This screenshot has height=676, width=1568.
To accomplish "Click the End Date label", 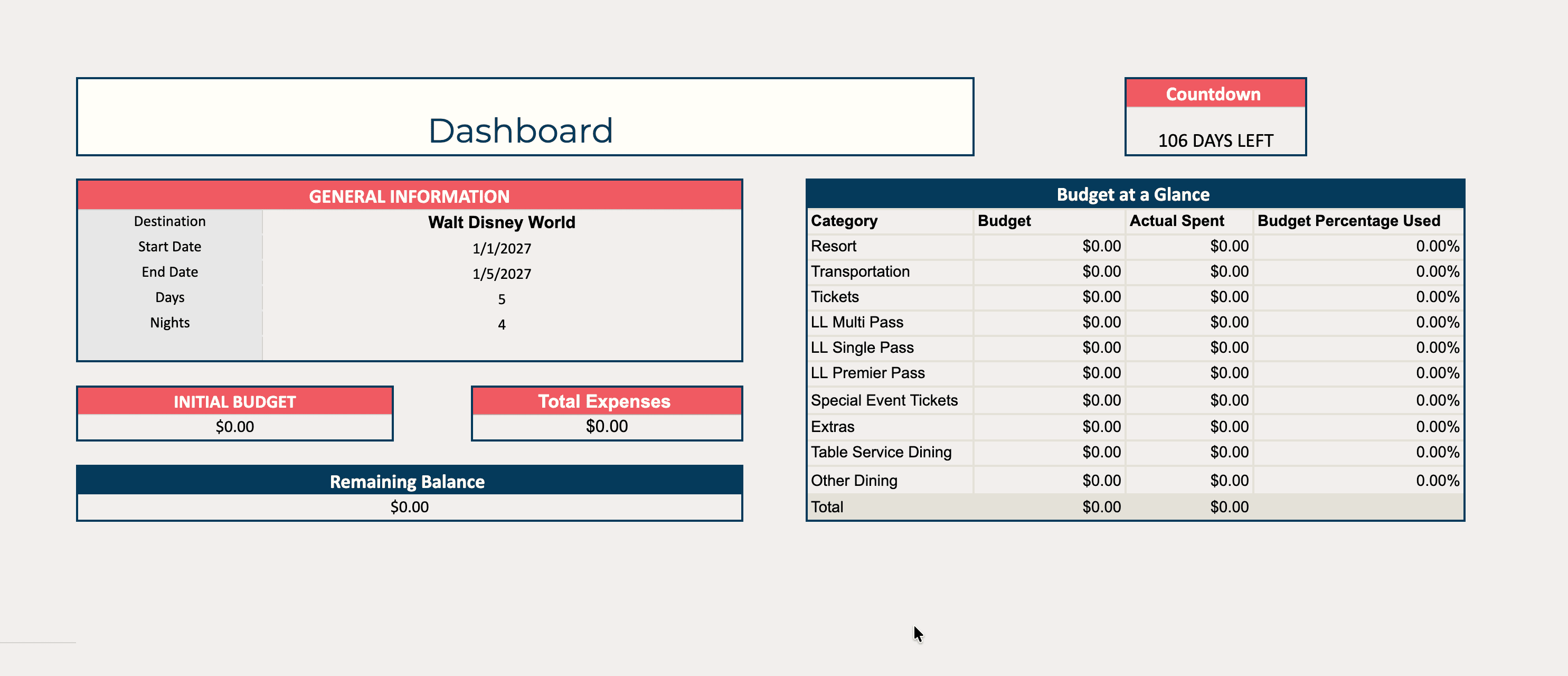I will click(170, 271).
